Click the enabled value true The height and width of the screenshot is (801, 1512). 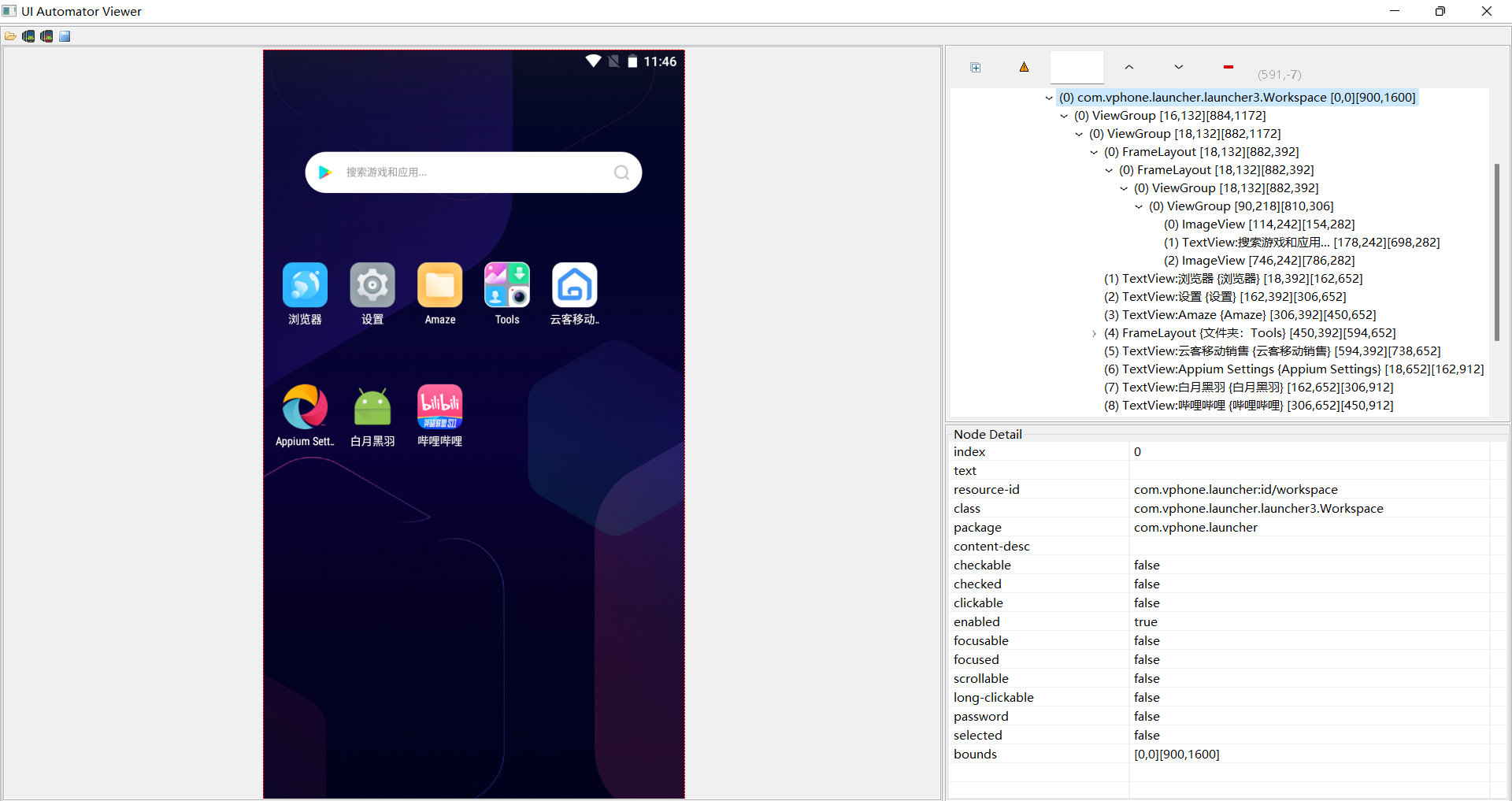[1146, 622]
